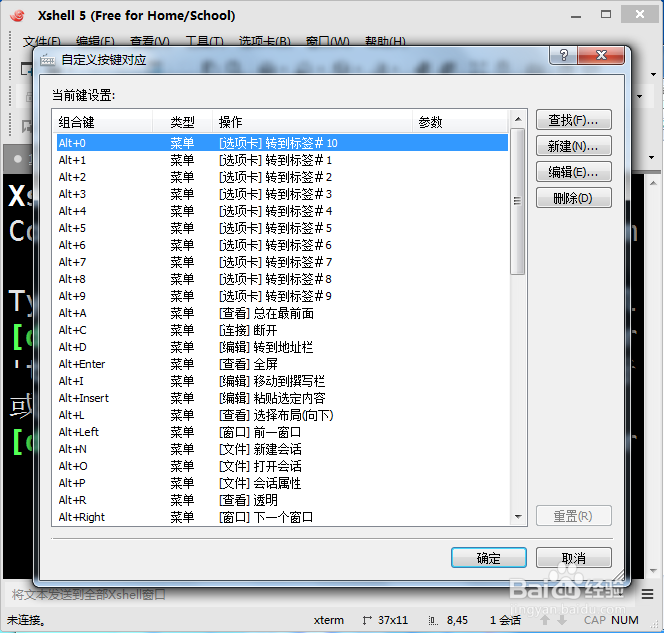
Task: Select the Alt+D 转到地址栏 row
Action: tap(282, 347)
